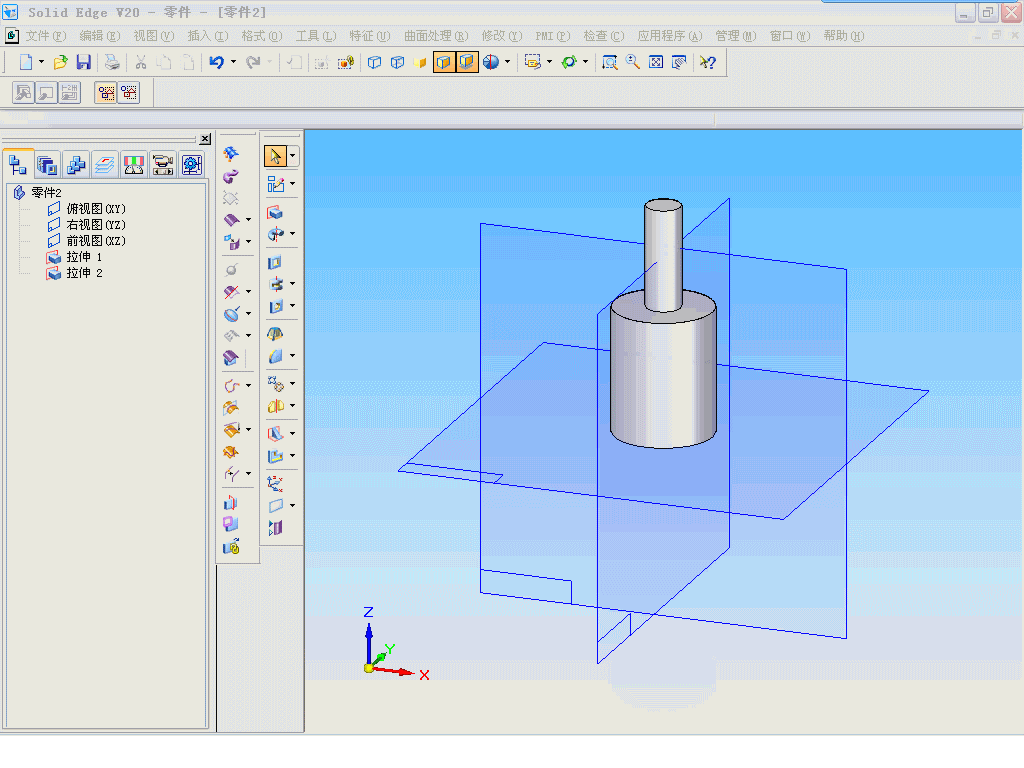Undo the last action with the blue arrow

(217, 62)
